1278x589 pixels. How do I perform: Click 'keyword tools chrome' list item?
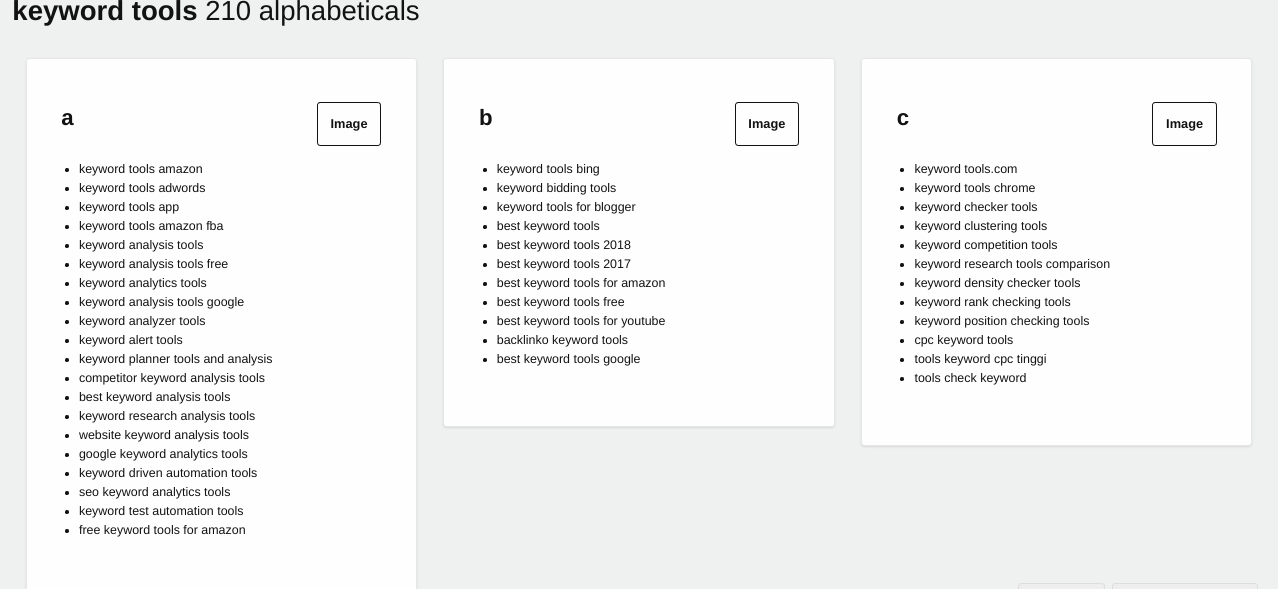point(975,188)
